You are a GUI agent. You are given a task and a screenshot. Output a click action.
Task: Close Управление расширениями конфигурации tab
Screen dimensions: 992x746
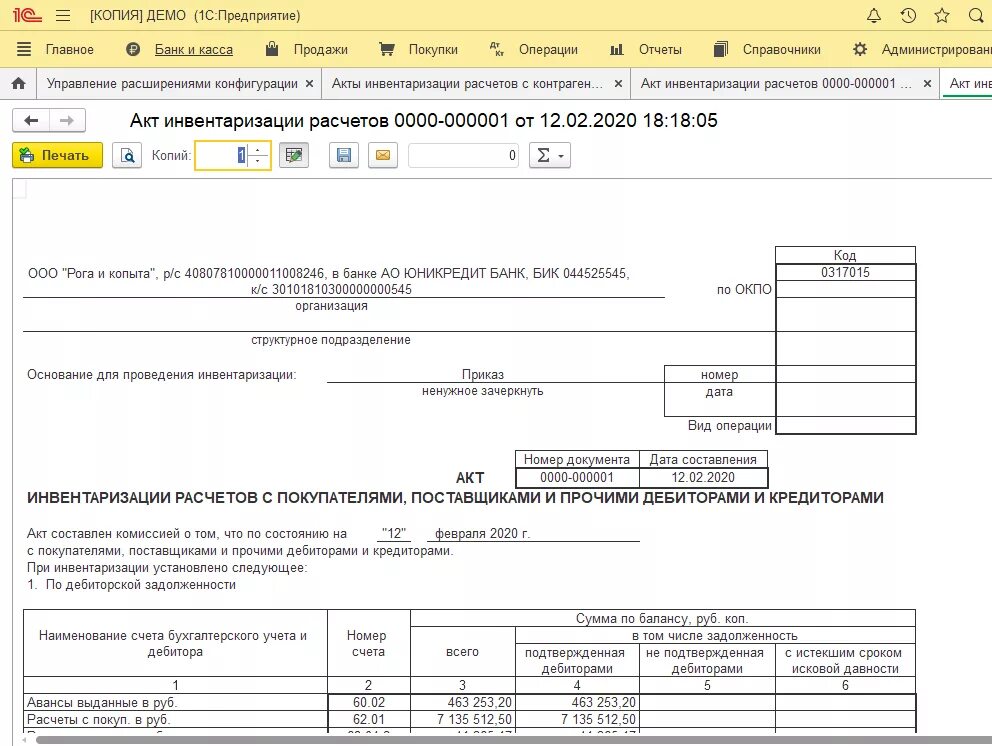pos(309,84)
